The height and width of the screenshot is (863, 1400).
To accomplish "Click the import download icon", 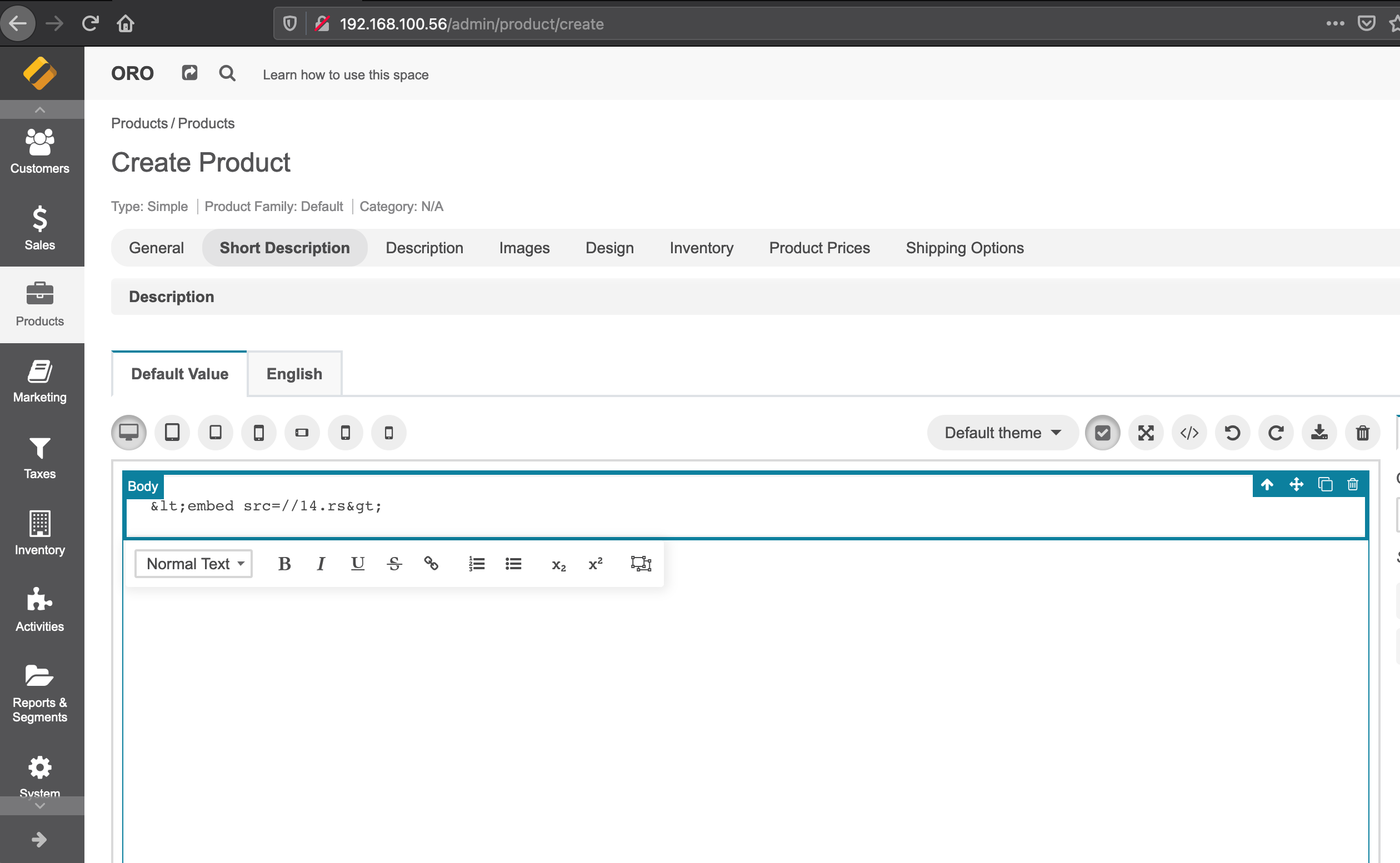I will 1319,433.
